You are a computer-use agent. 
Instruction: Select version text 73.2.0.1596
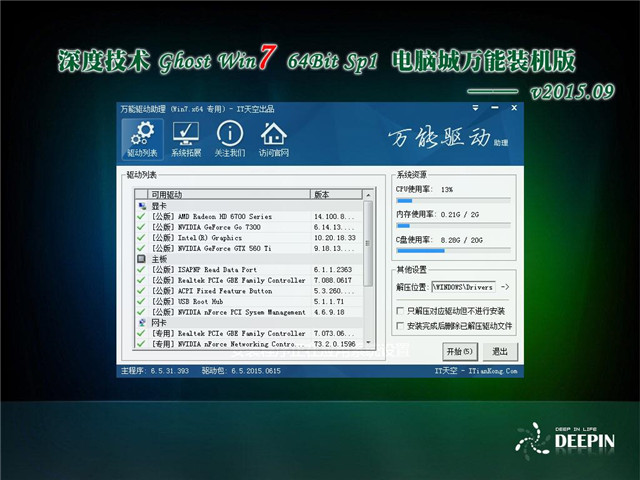click(335, 344)
